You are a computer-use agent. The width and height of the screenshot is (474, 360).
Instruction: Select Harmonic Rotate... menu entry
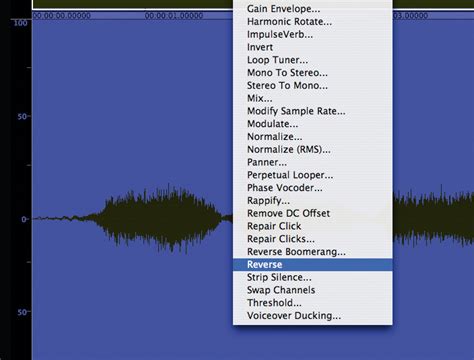(x=312, y=22)
